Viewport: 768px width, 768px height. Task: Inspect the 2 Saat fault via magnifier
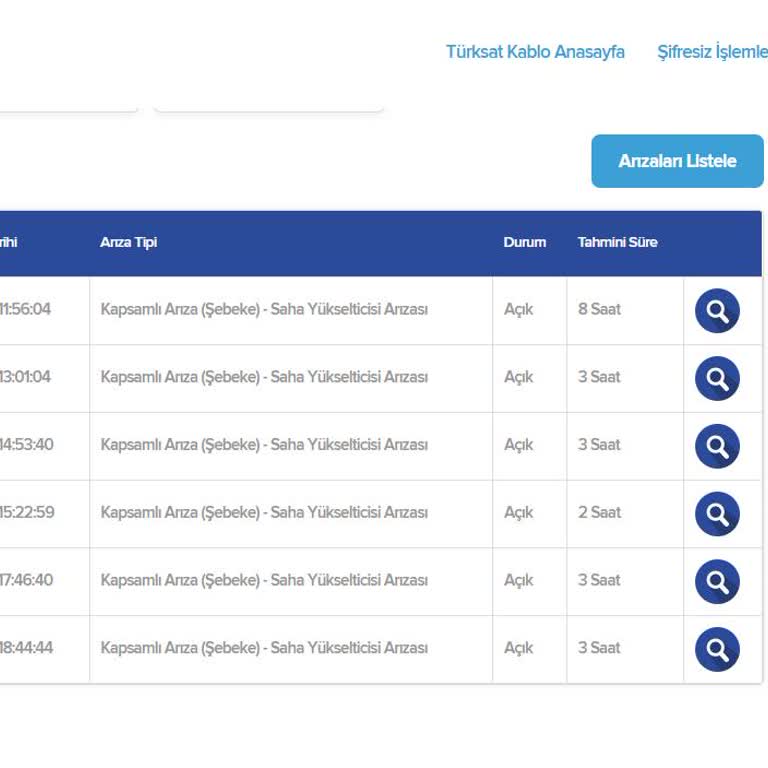click(x=717, y=514)
